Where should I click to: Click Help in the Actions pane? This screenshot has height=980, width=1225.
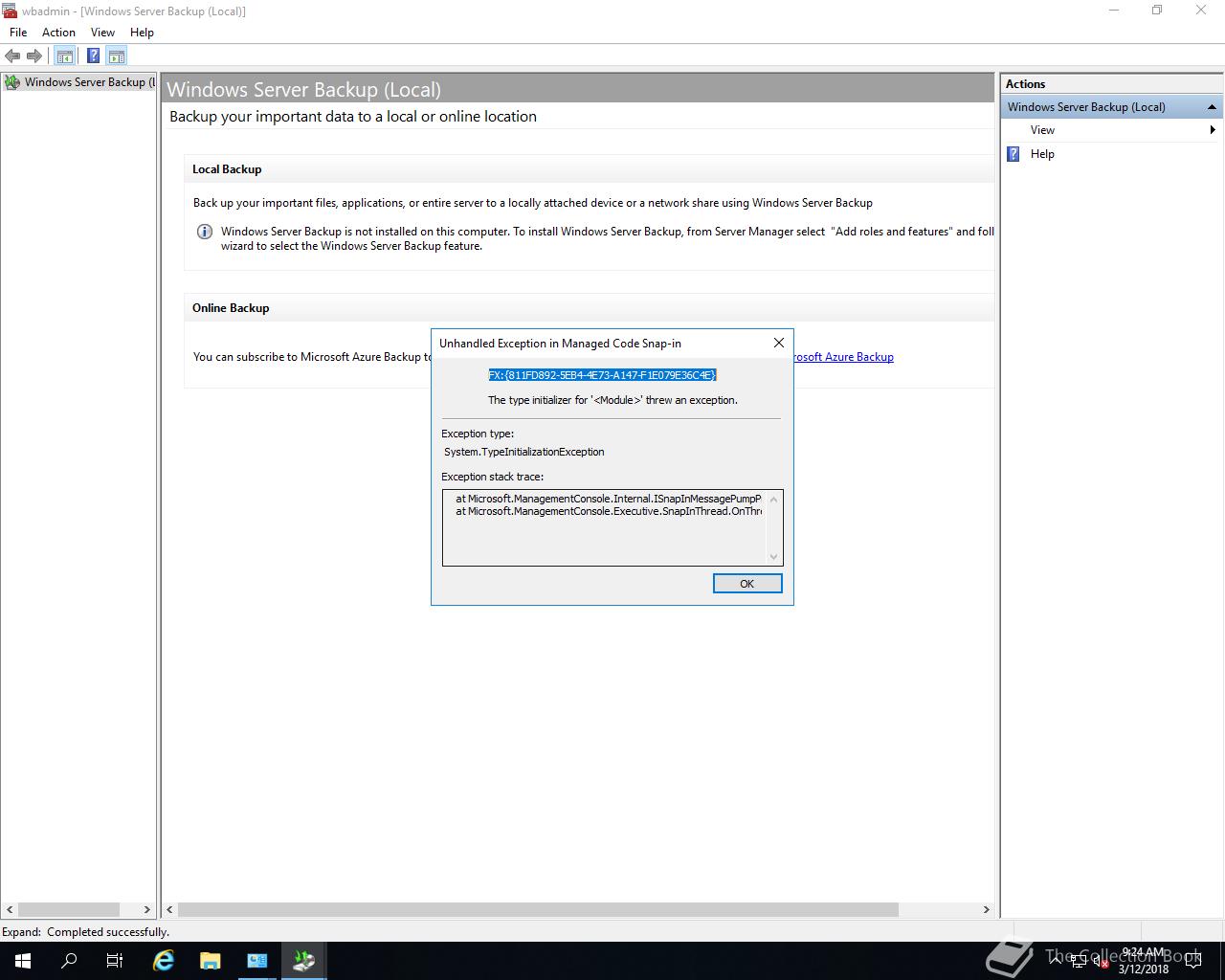pos(1042,154)
